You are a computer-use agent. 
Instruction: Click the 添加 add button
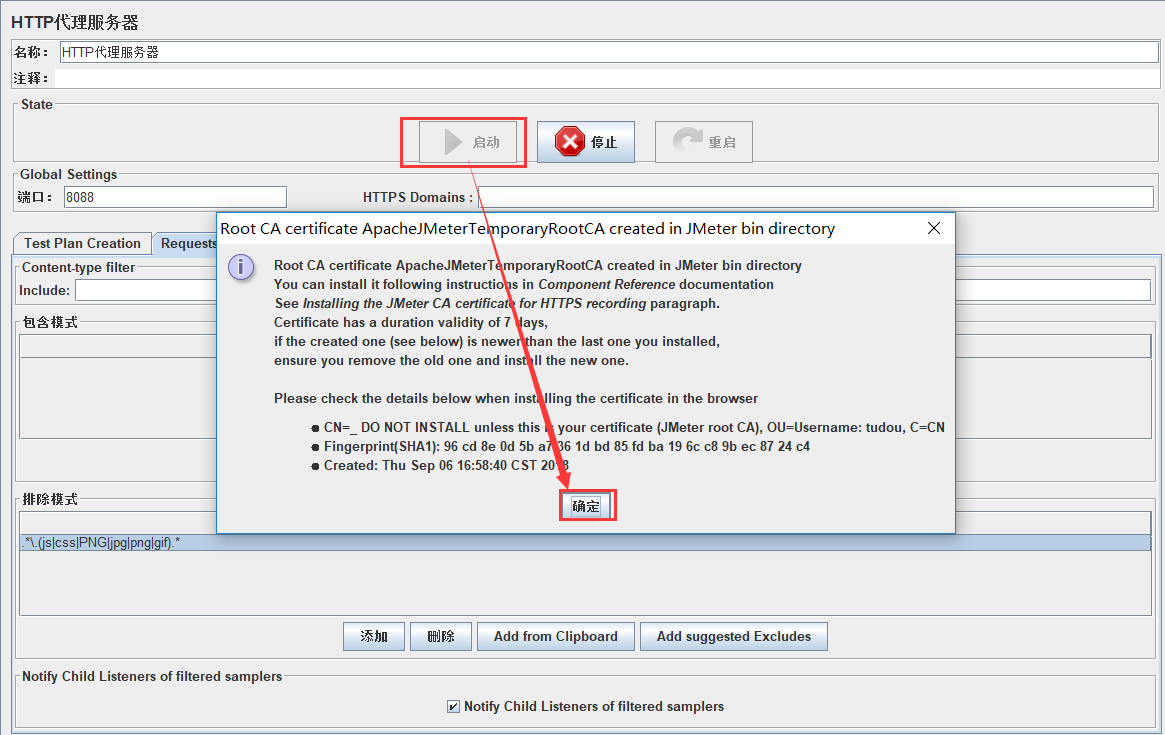pos(374,636)
